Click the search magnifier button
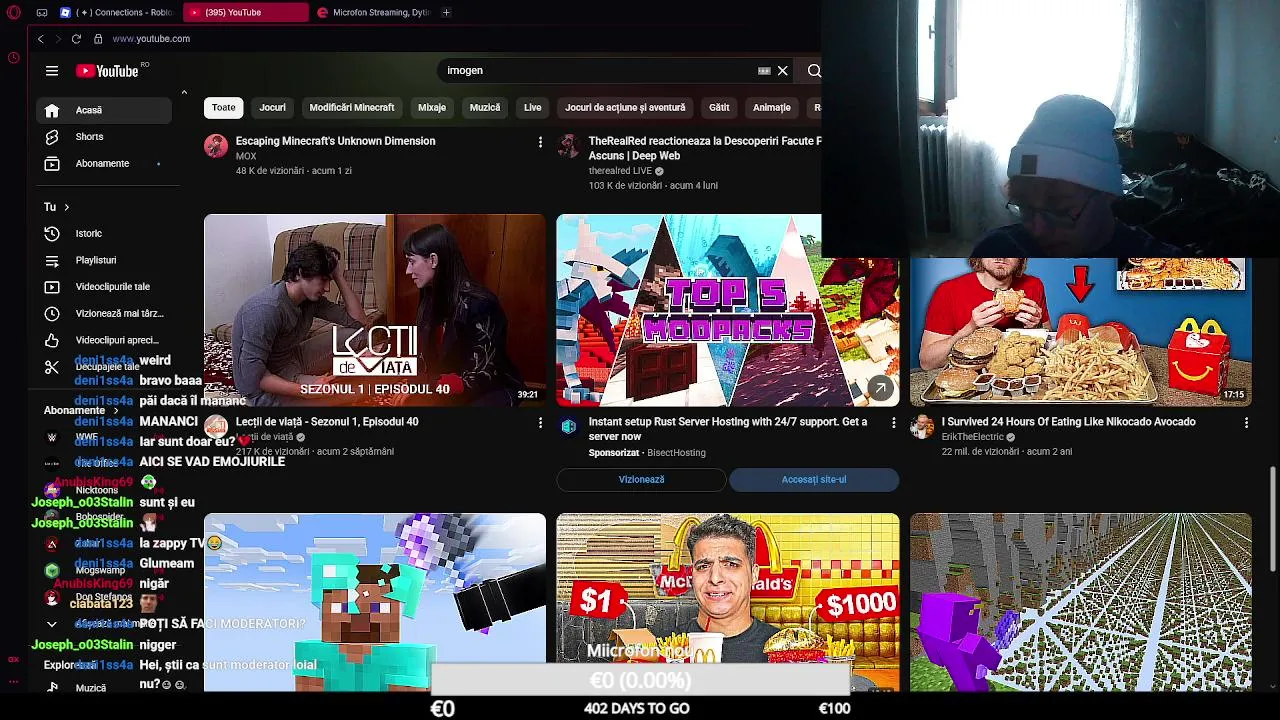This screenshot has width=1280, height=720. tap(814, 71)
